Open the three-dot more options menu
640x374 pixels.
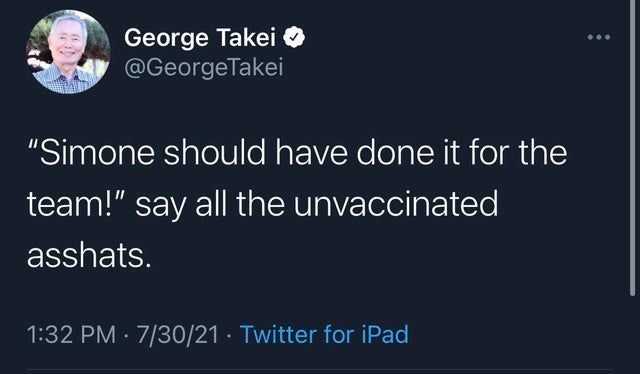click(599, 37)
